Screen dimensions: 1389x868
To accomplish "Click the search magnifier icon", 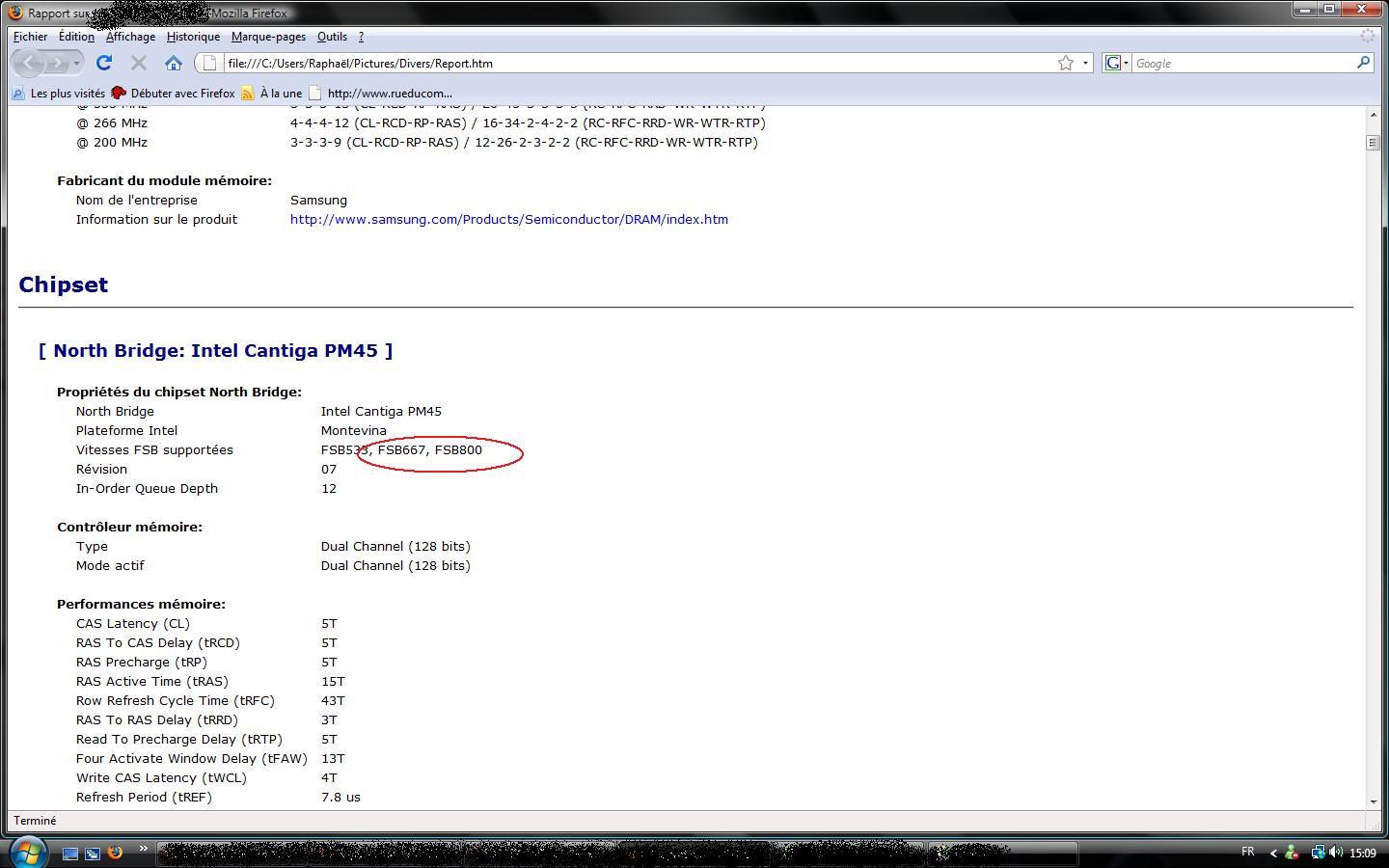I will click(x=1363, y=63).
